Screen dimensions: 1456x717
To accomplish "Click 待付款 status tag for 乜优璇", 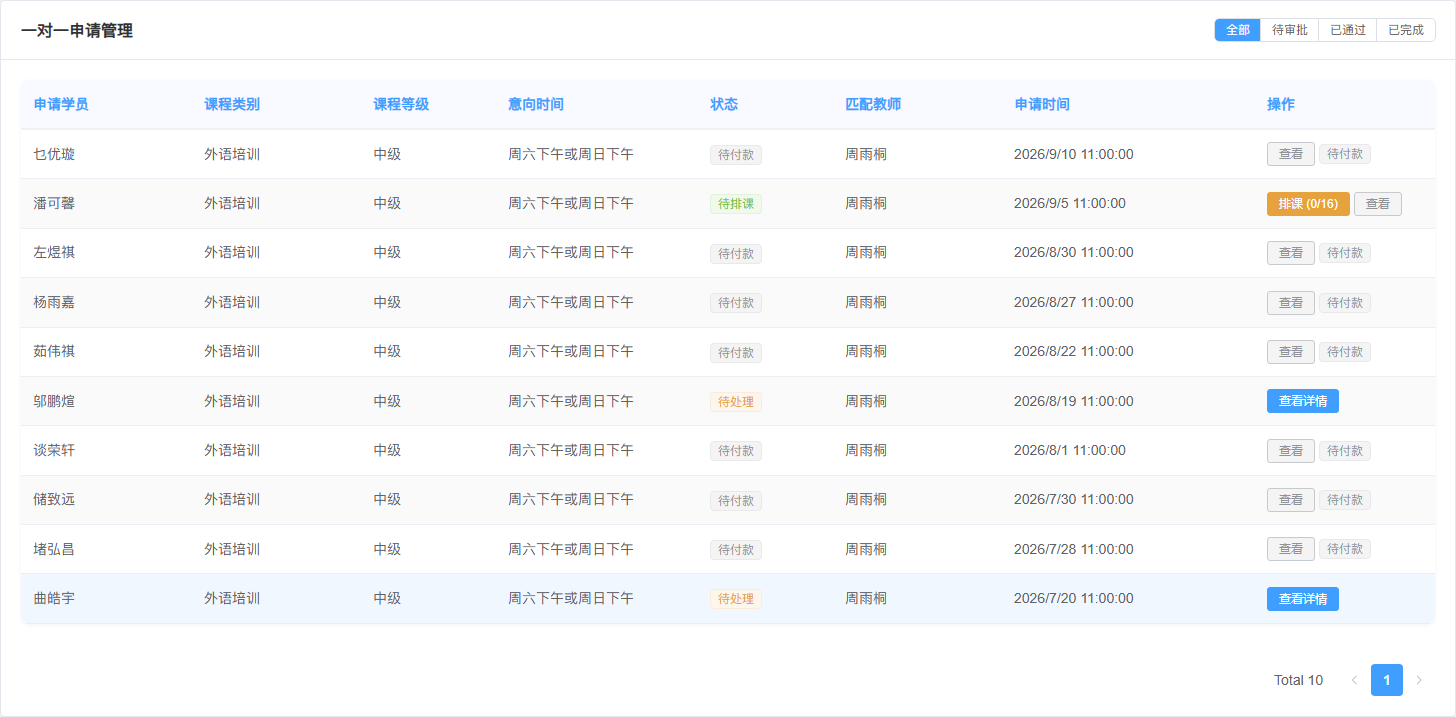I will tap(736, 154).
